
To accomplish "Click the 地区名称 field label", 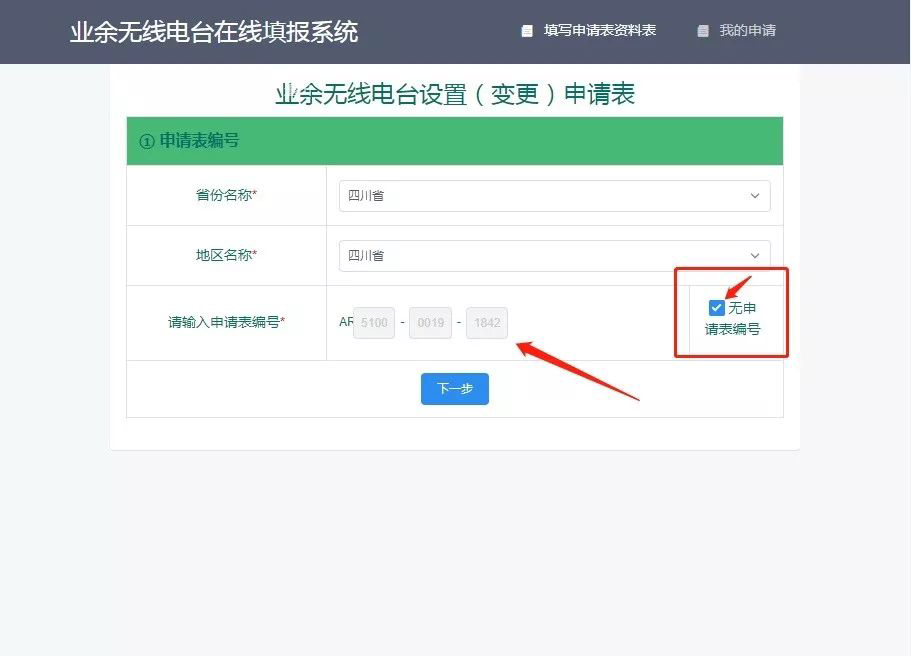I will [x=226, y=256].
